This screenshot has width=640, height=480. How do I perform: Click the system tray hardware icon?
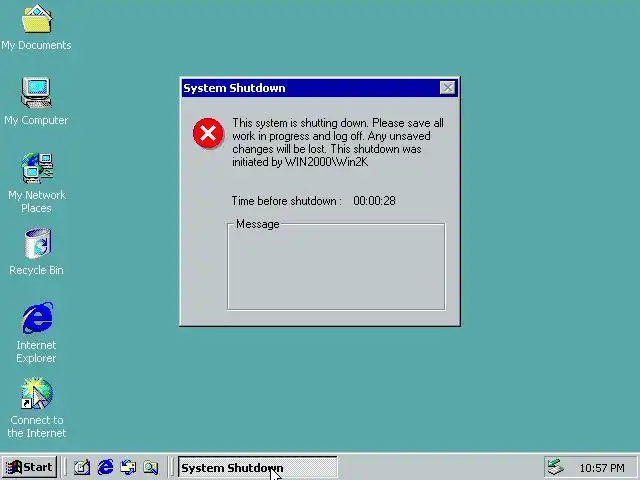click(556, 467)
